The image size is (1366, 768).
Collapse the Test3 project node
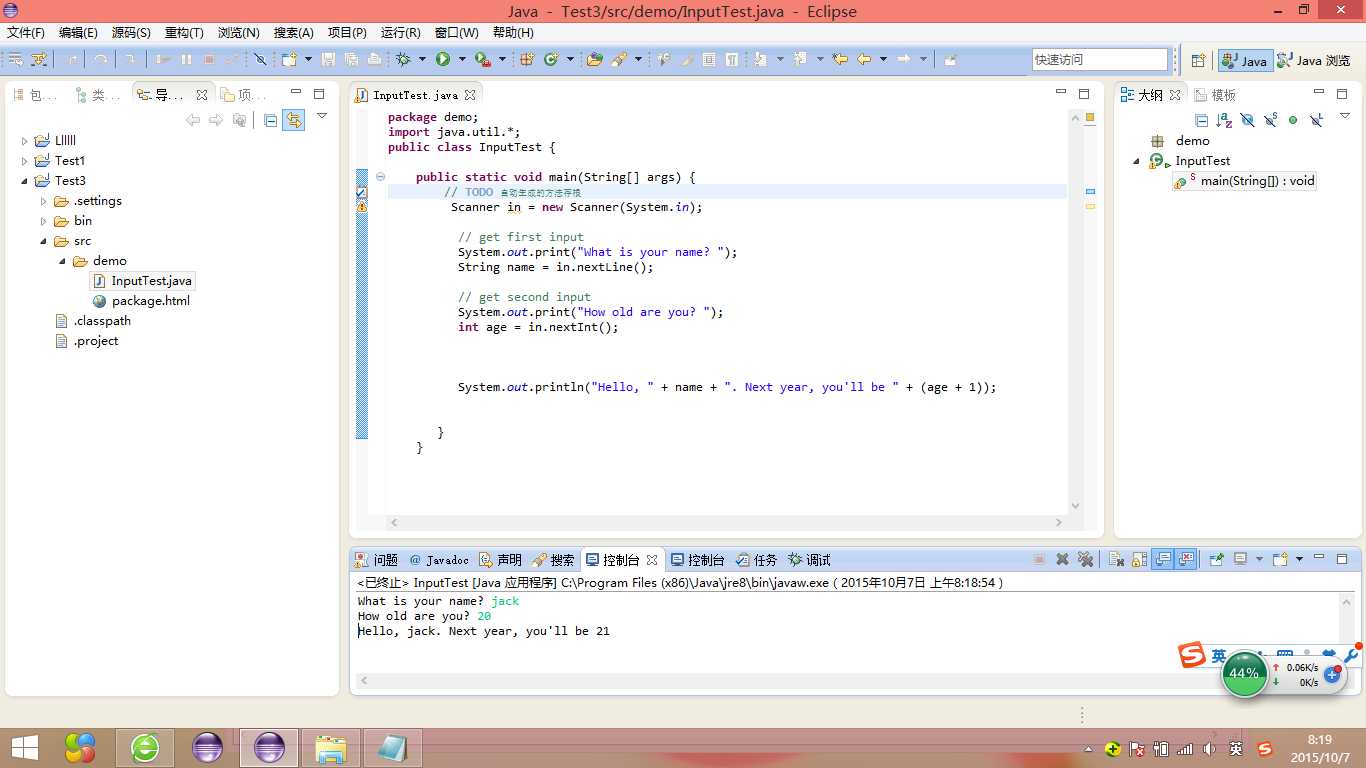(25, 181)
